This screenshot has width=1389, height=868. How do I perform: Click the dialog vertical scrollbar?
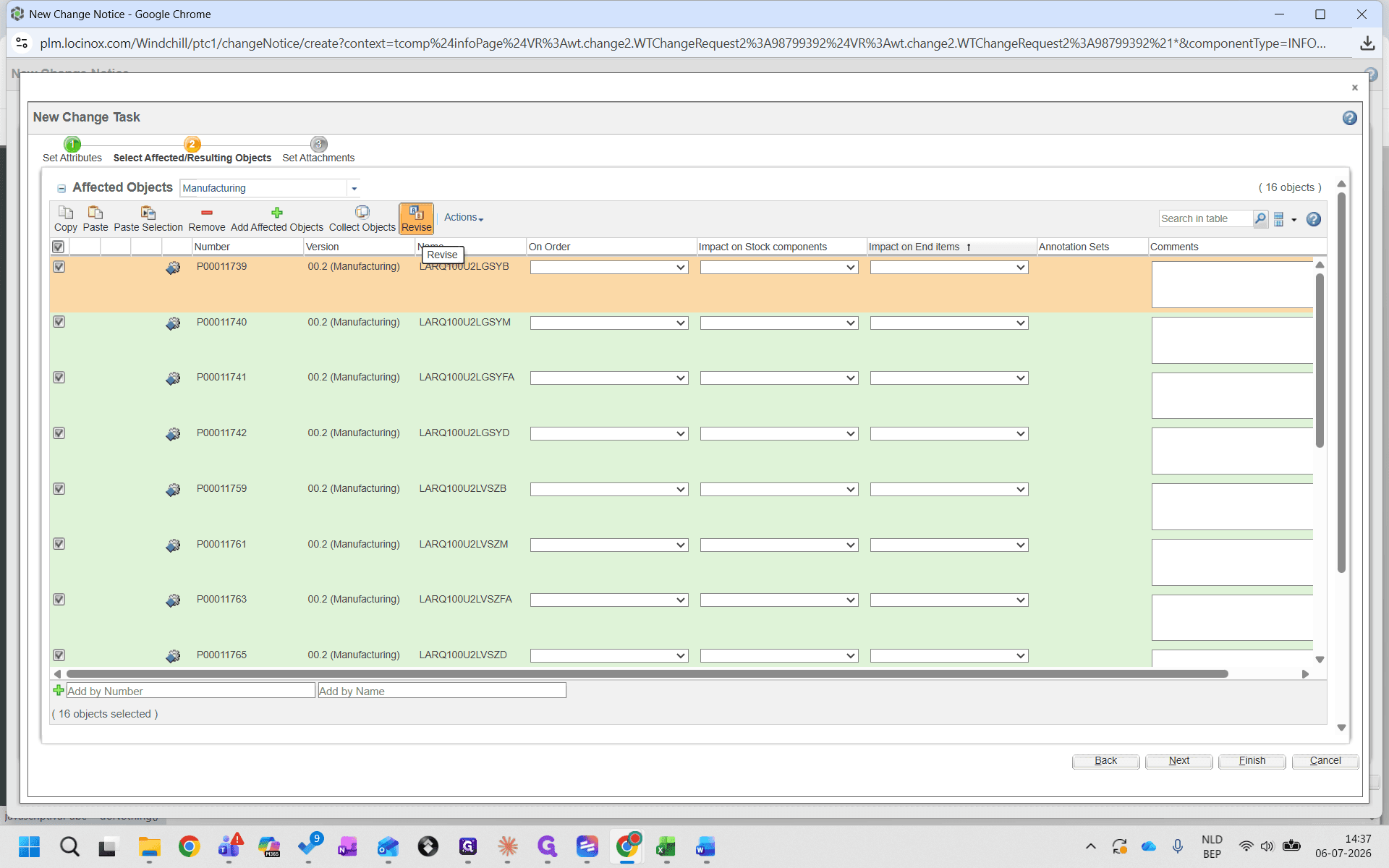(x=1341, y=383)
